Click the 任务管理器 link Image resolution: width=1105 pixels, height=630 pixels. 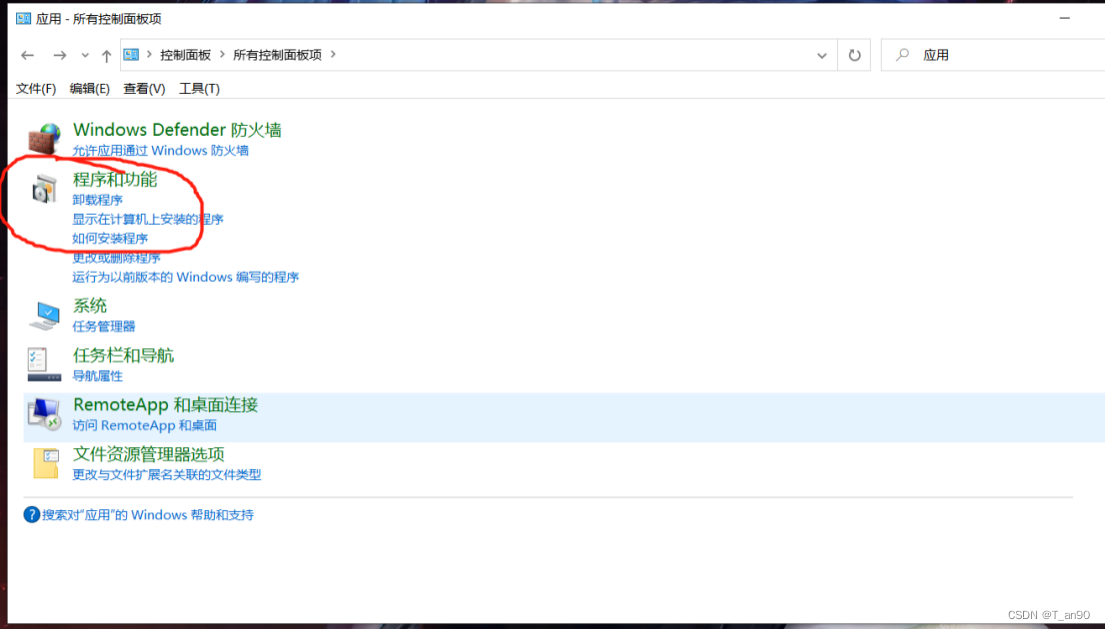coord(104,326)
